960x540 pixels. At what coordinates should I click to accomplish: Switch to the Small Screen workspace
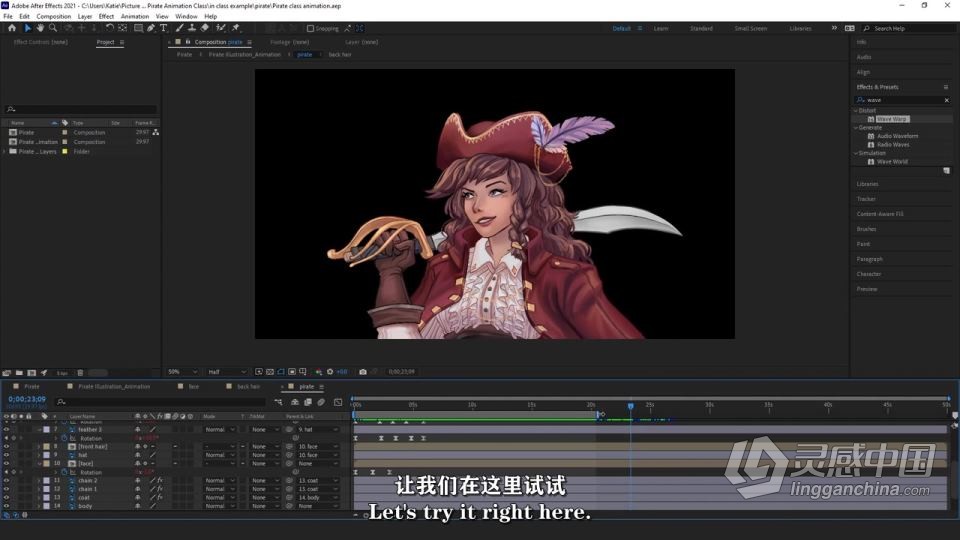pos(751,28)
